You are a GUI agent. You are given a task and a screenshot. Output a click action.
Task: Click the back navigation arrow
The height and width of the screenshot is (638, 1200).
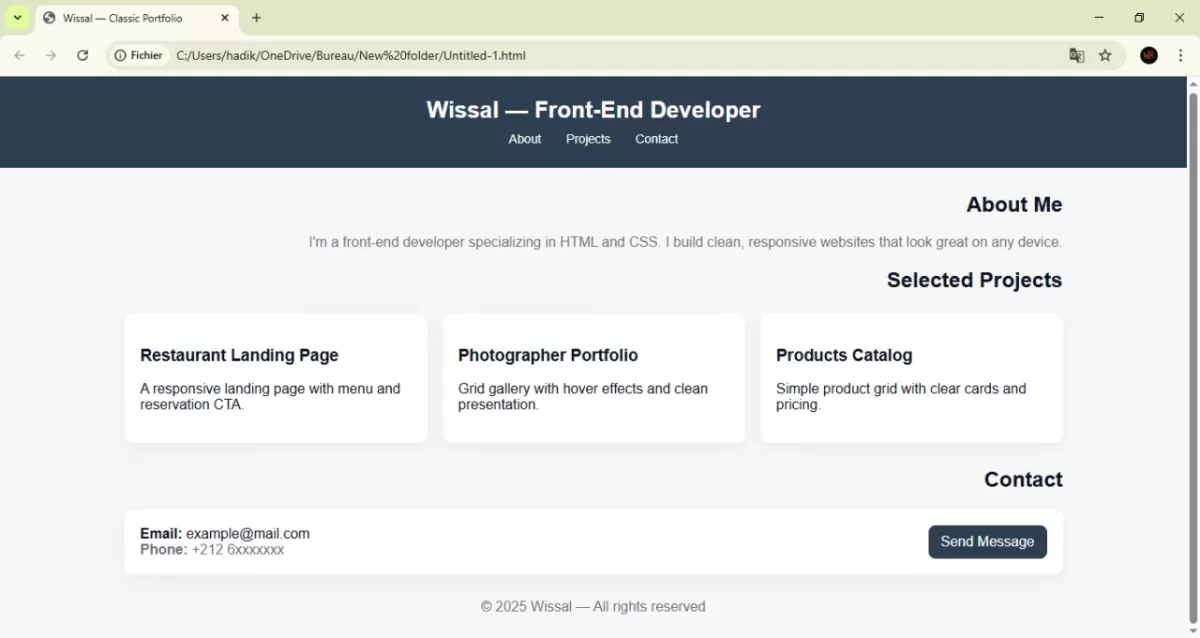coord(19,56)
